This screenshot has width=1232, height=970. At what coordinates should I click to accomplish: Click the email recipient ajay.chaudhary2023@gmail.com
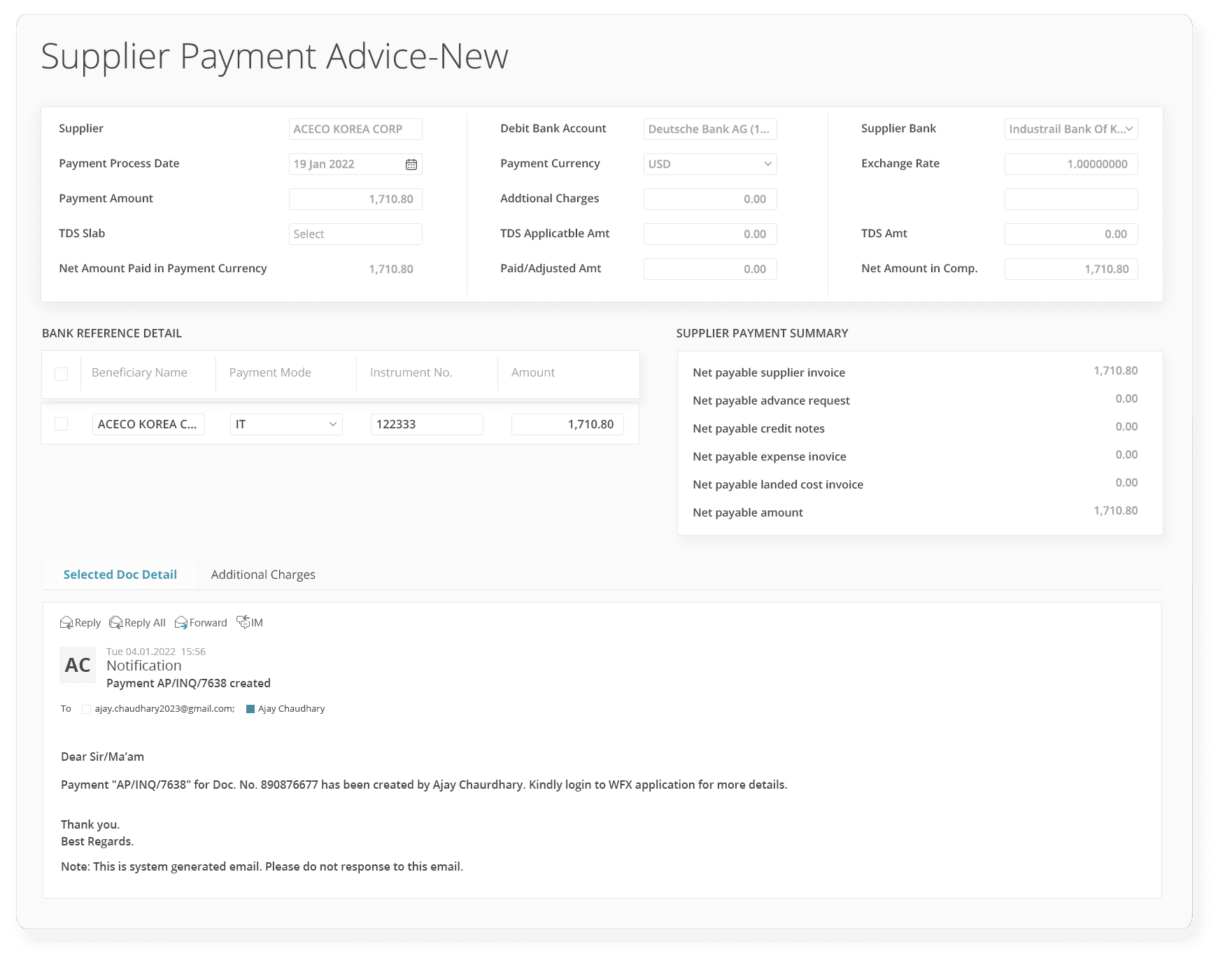pos(164,709)
